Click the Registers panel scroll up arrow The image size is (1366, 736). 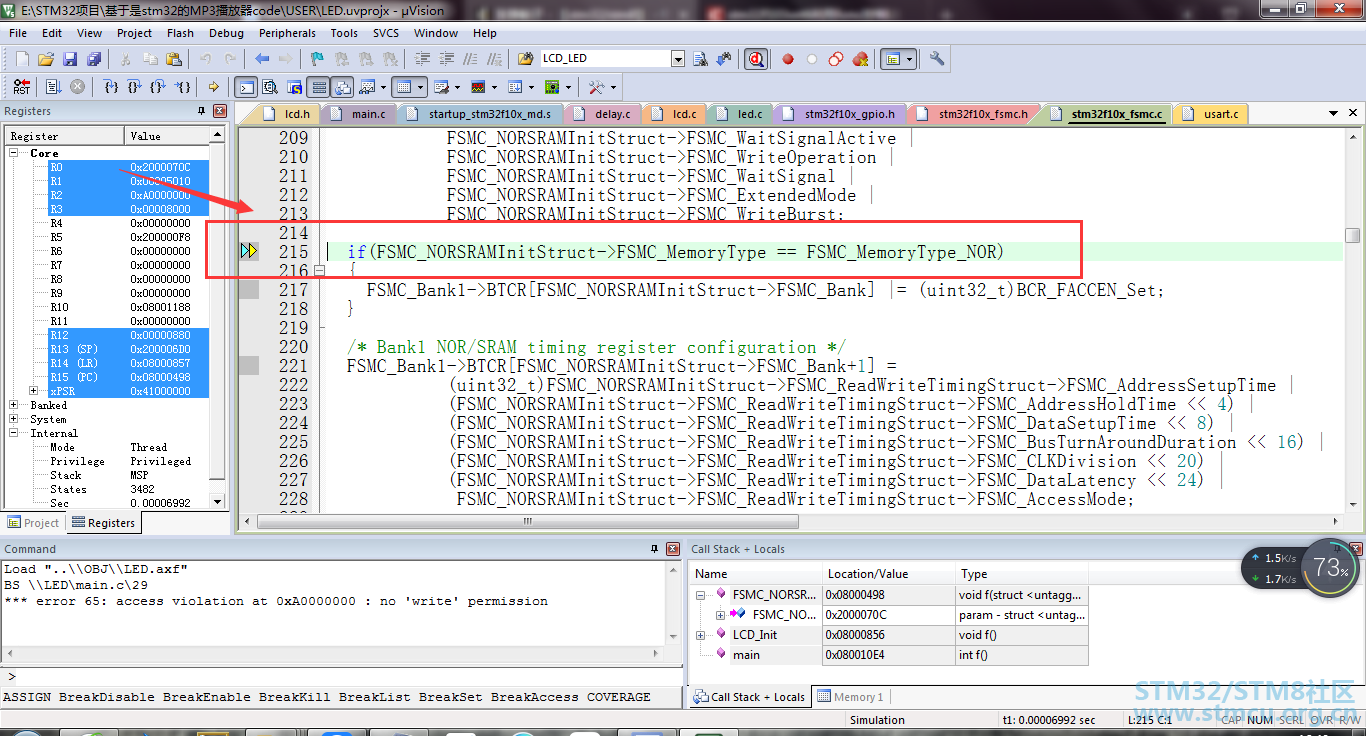218,135
